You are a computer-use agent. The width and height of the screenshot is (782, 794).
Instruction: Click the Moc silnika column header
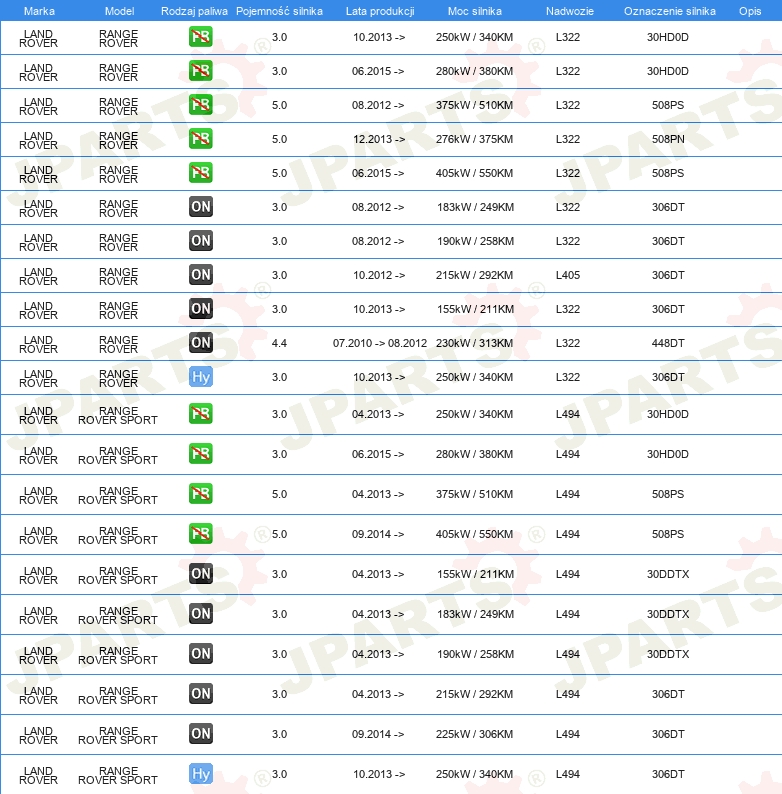point(474,11)
